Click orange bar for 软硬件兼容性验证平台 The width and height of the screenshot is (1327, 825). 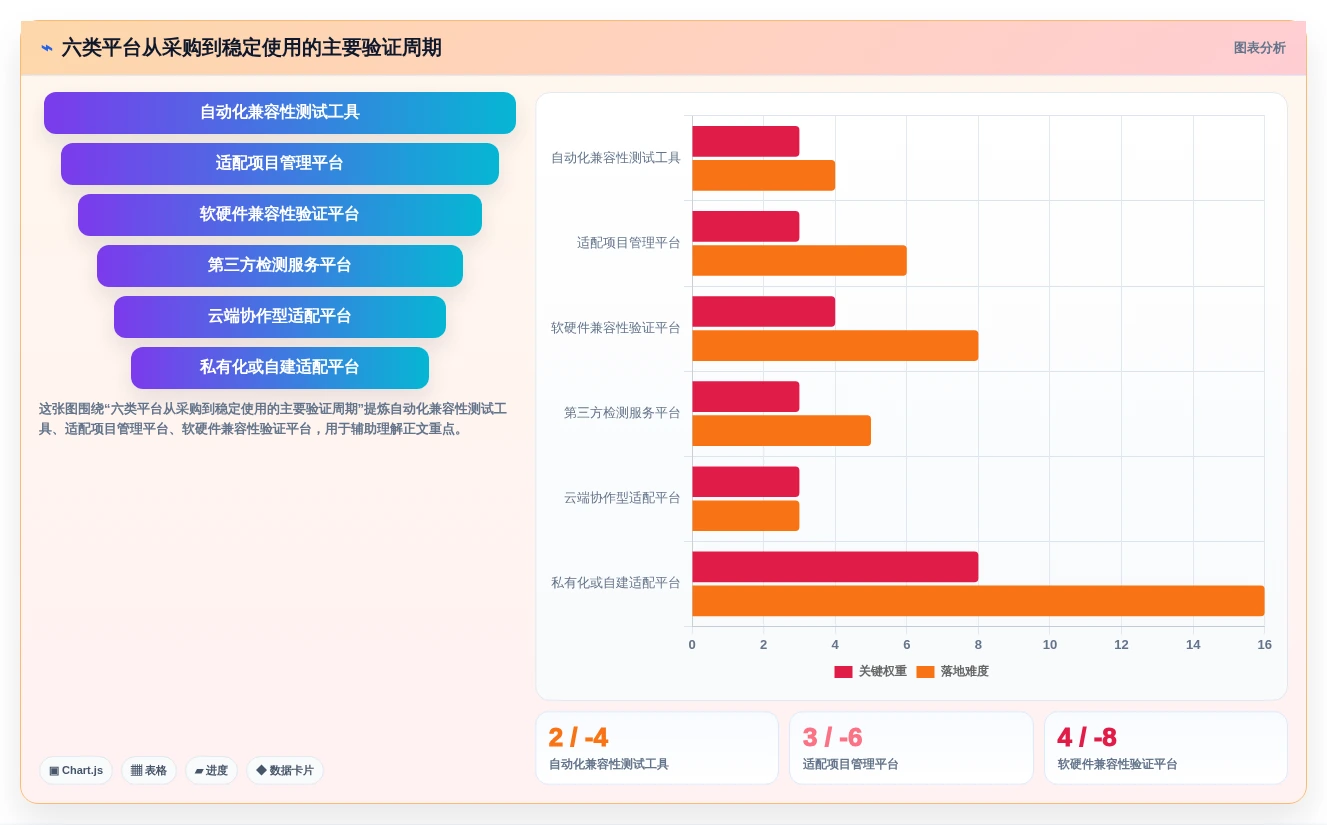click(x=835, y=345)
